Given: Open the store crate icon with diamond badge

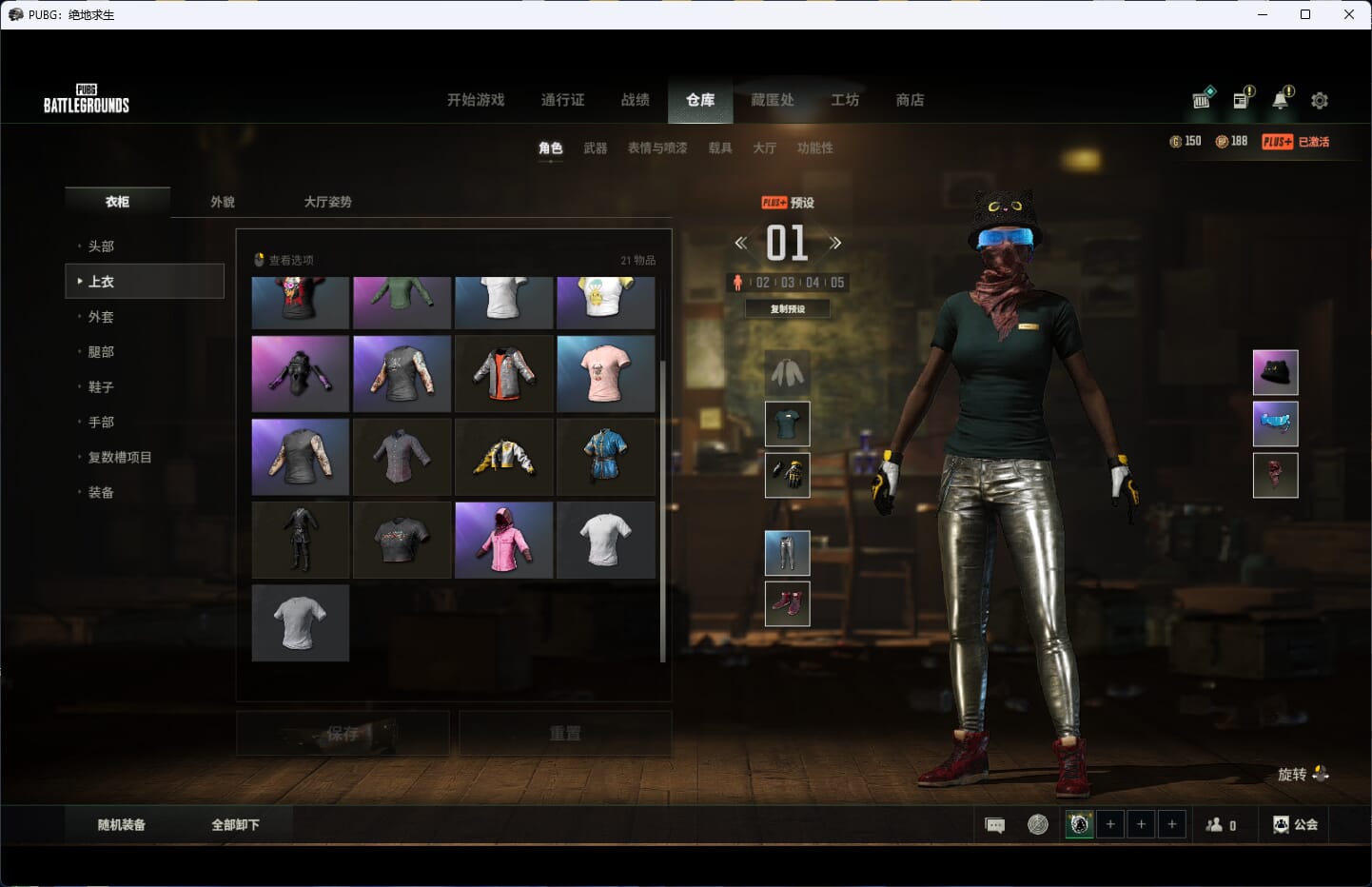Looking at the screenshot, I should click(1204, 98).
